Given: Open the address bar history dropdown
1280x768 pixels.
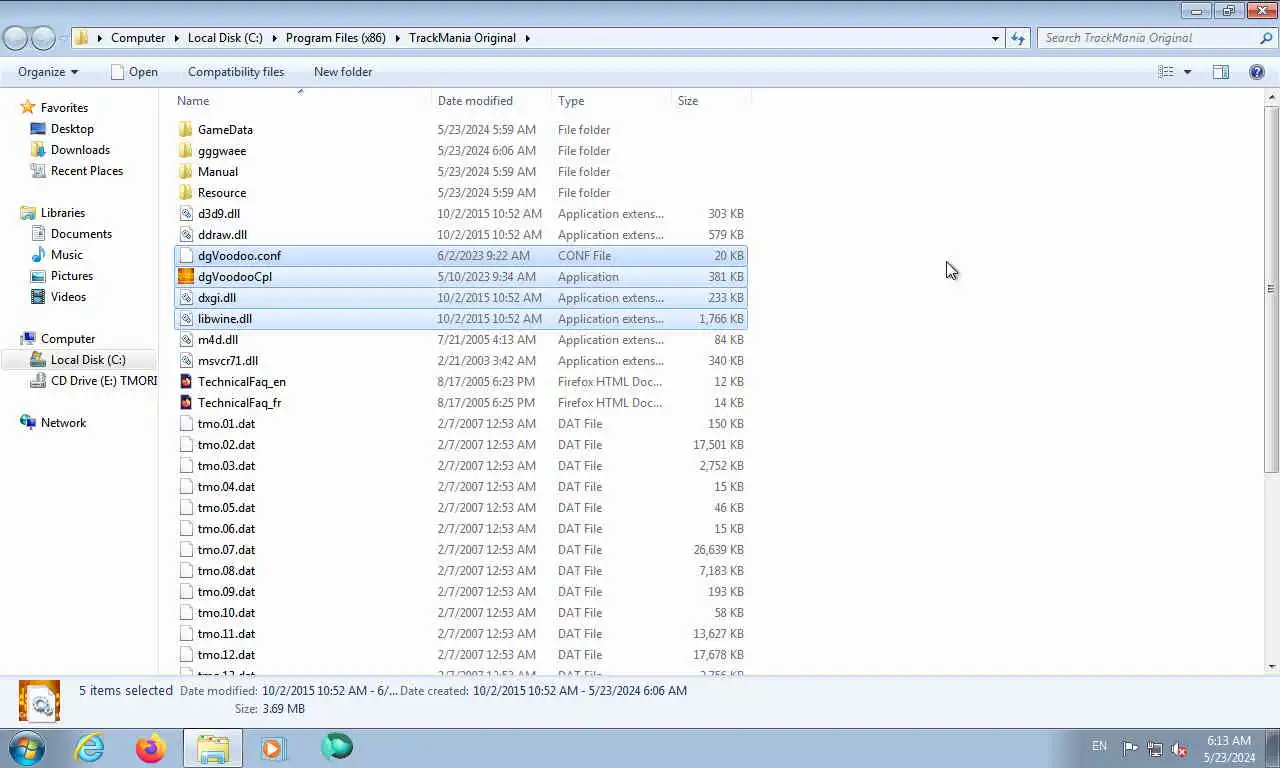Looking at the screenshot, I should tap(995, 38).
